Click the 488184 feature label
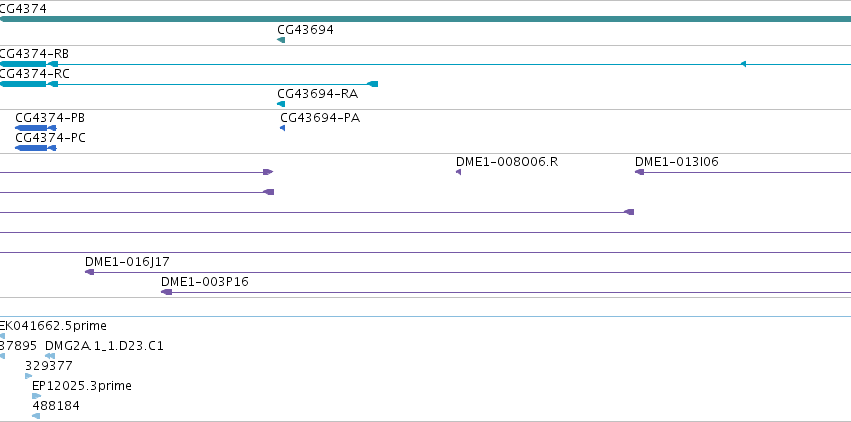Image resolution: width=851 pixels, height=422 pixels. (x=56, y=406)
